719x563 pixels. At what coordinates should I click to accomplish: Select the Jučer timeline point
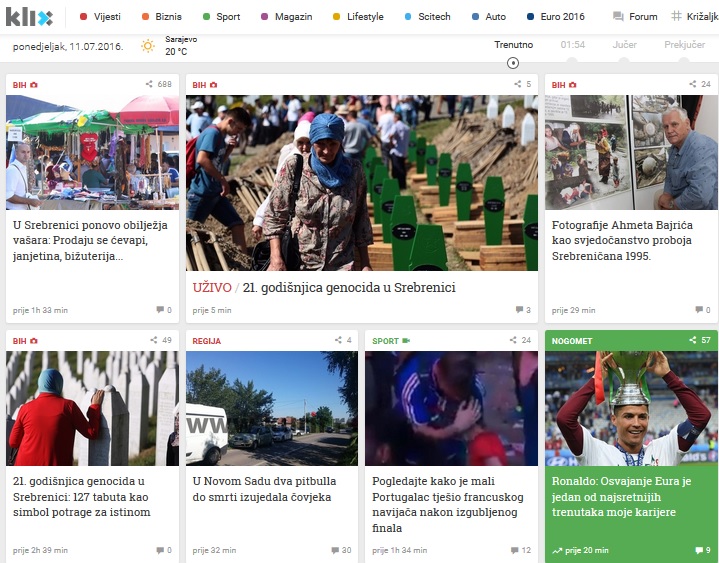[x=624, y=45]
